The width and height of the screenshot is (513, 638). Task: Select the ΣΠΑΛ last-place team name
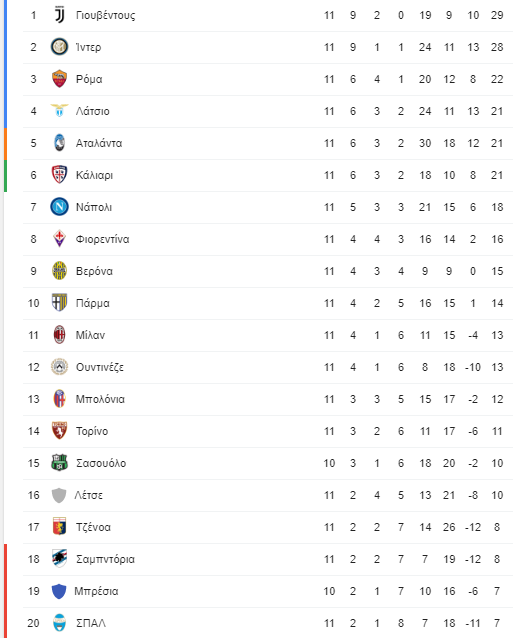pyautogui.click(x=91, y=623)
